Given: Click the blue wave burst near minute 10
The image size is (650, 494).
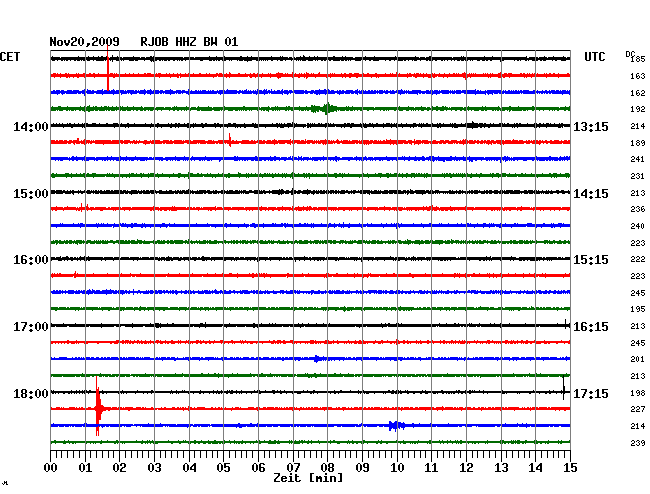Looking at the screenshot, I should point(397,426).
